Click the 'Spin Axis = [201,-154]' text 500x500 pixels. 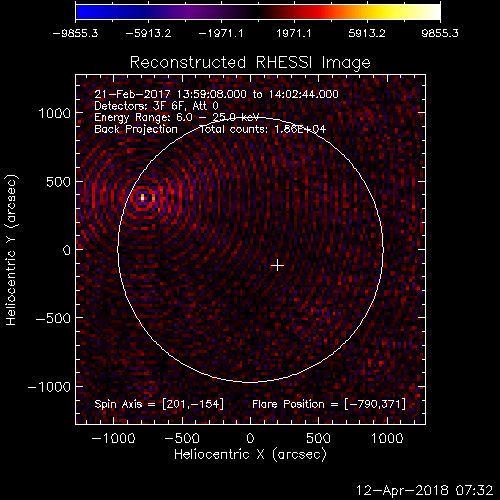[159, 404]
